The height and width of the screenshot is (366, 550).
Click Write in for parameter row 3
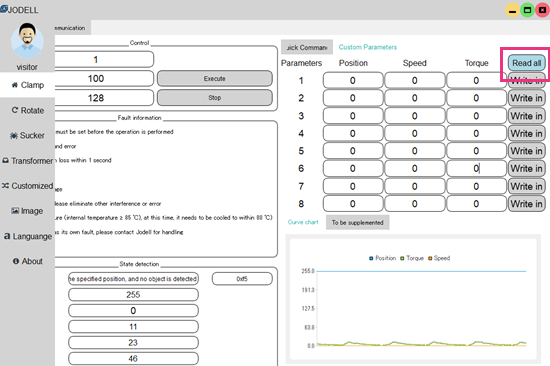tap(526, 116)
